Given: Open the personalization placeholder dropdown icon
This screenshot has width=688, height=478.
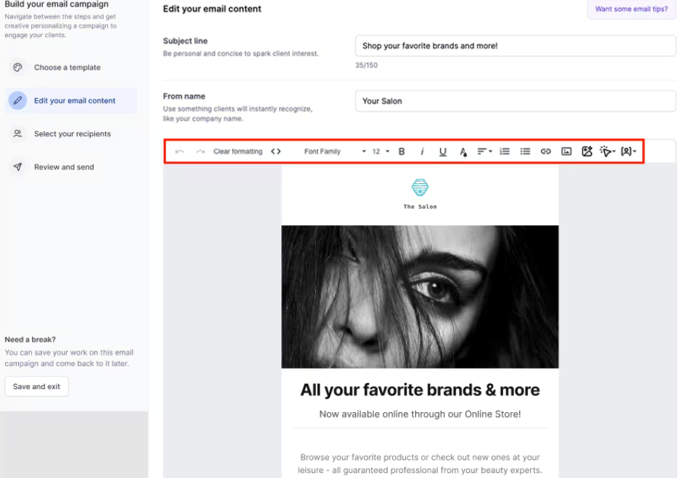Looking at the screenshot, I should 628,151.
